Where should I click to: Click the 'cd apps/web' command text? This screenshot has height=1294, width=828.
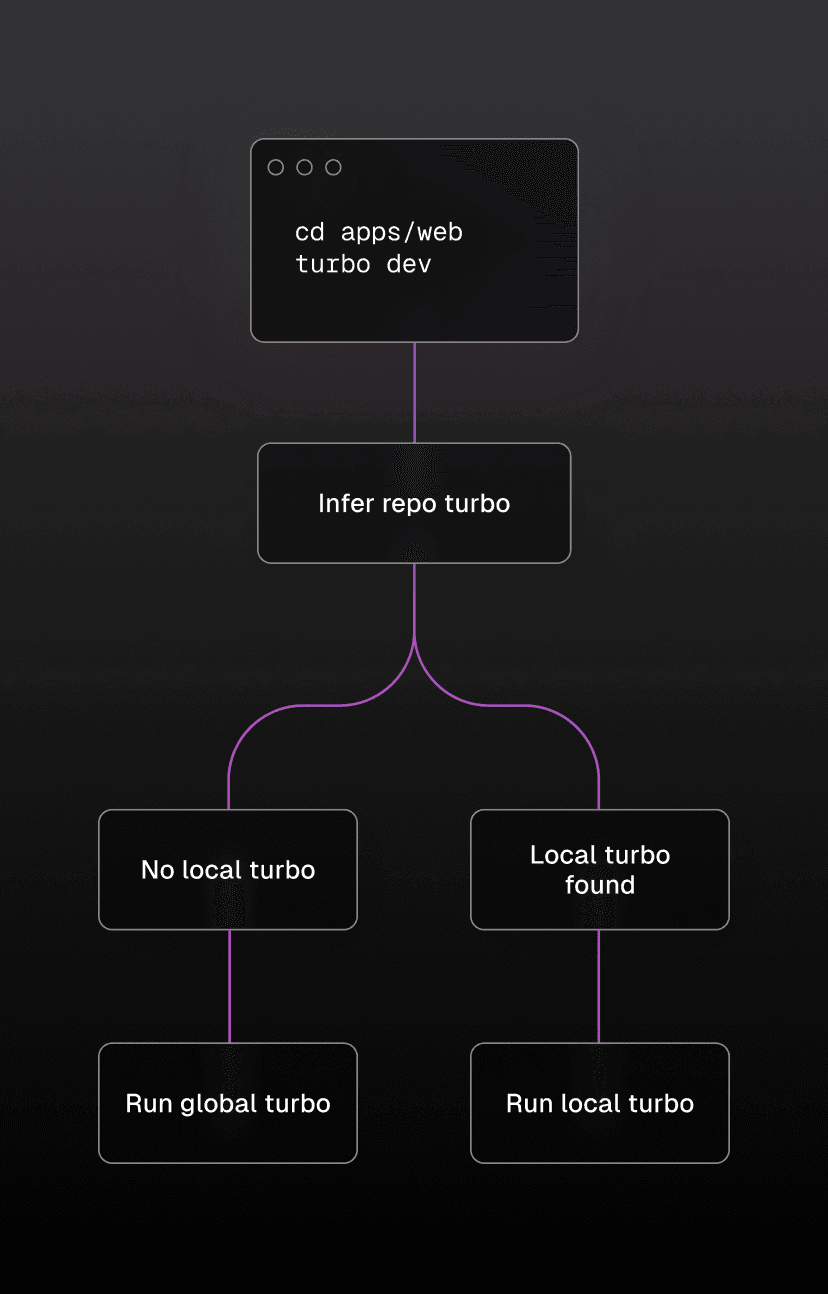point(378,232)
